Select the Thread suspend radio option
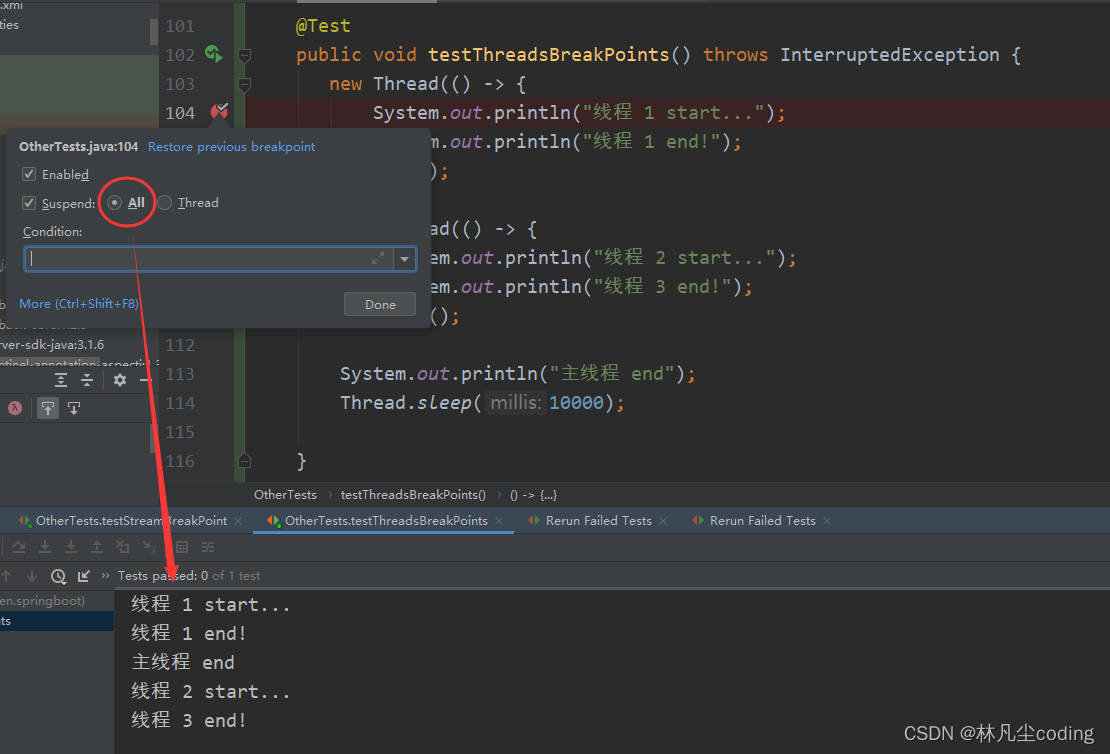Image resolution: width=1110 pixels, height=754 pixels. pos(164,203)
